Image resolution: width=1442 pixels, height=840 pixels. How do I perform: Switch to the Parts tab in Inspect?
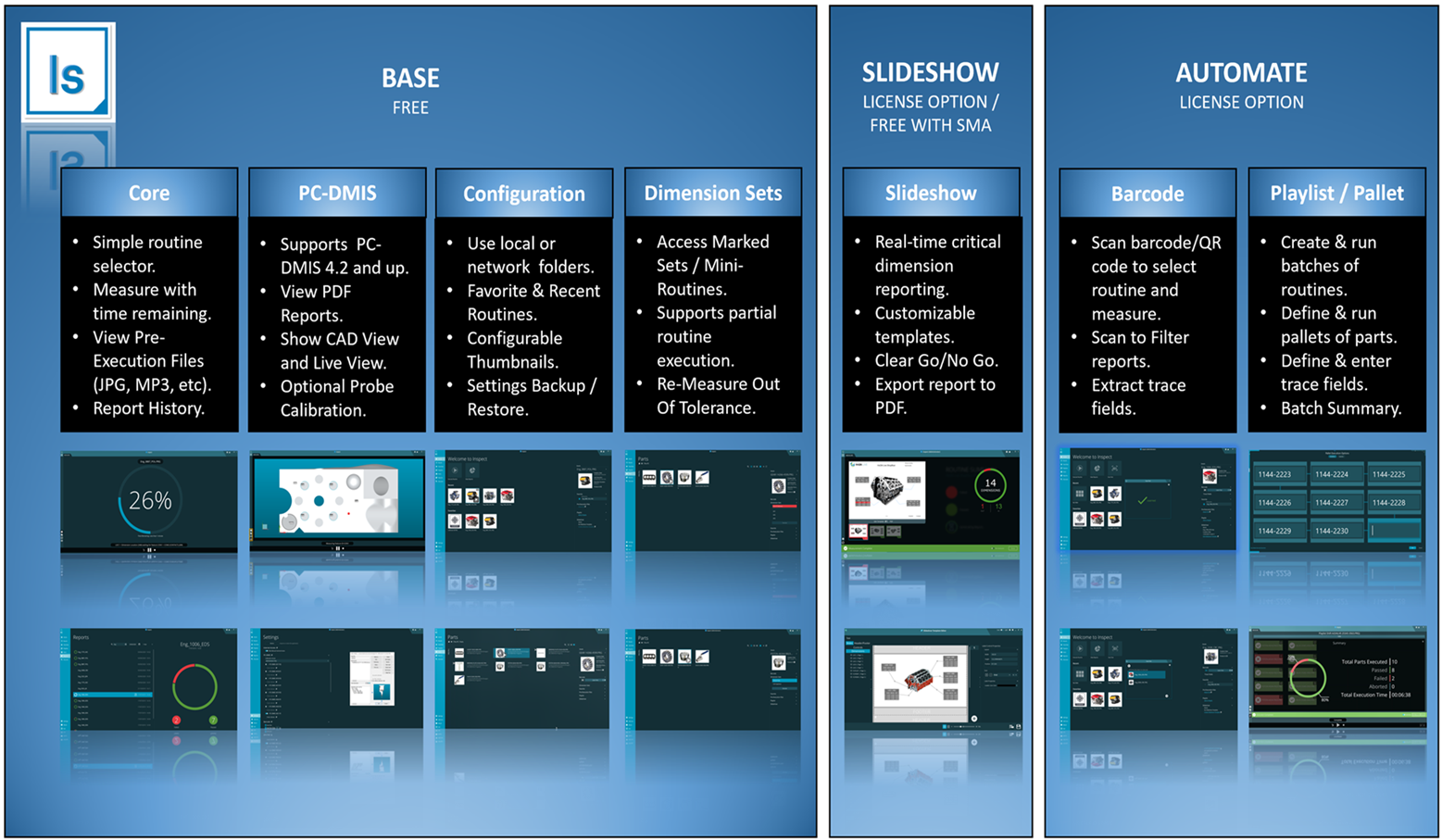click(631, 474)
